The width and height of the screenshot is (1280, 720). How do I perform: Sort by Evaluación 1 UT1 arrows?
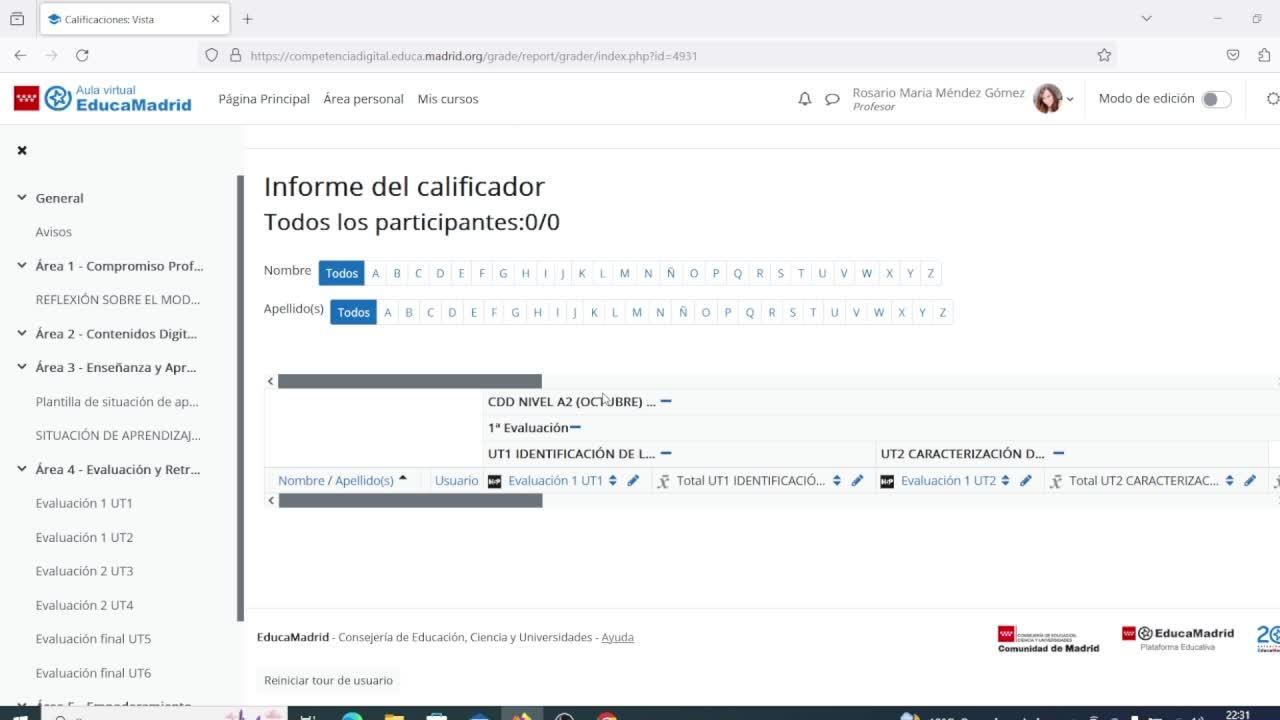click(x=613, y=481)
